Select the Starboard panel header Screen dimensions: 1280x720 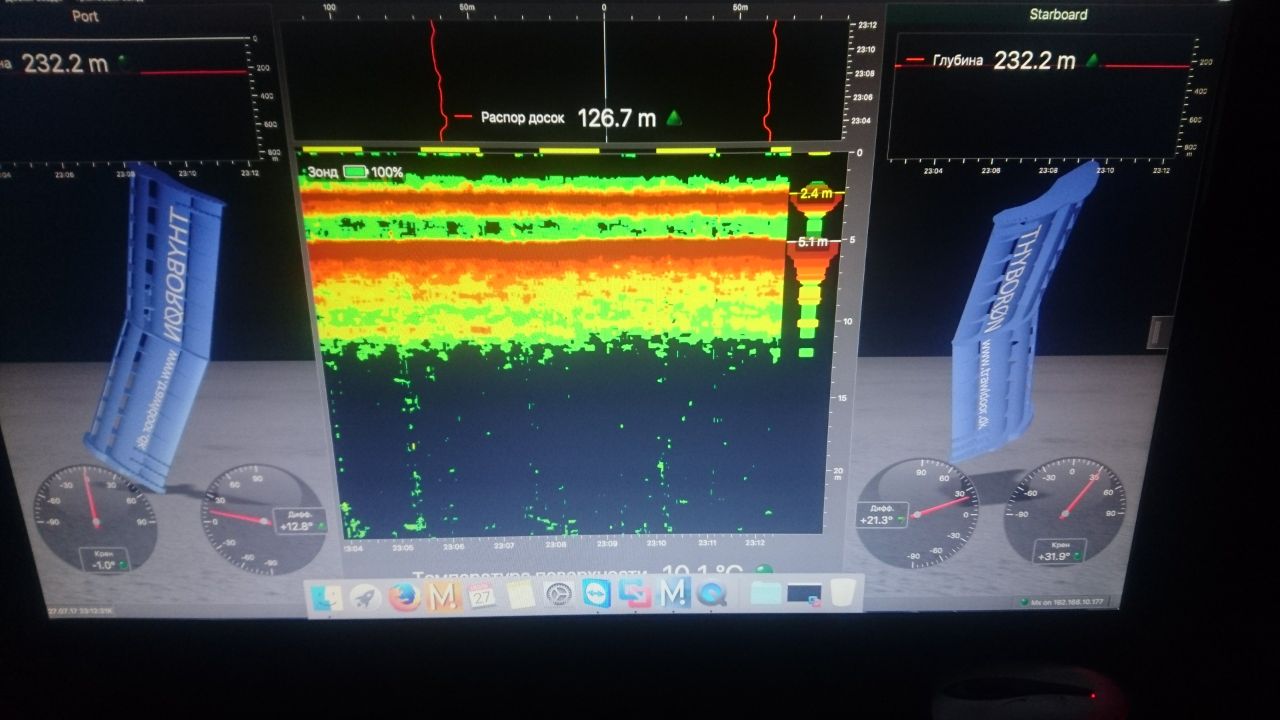click(x=1058, y=14)
